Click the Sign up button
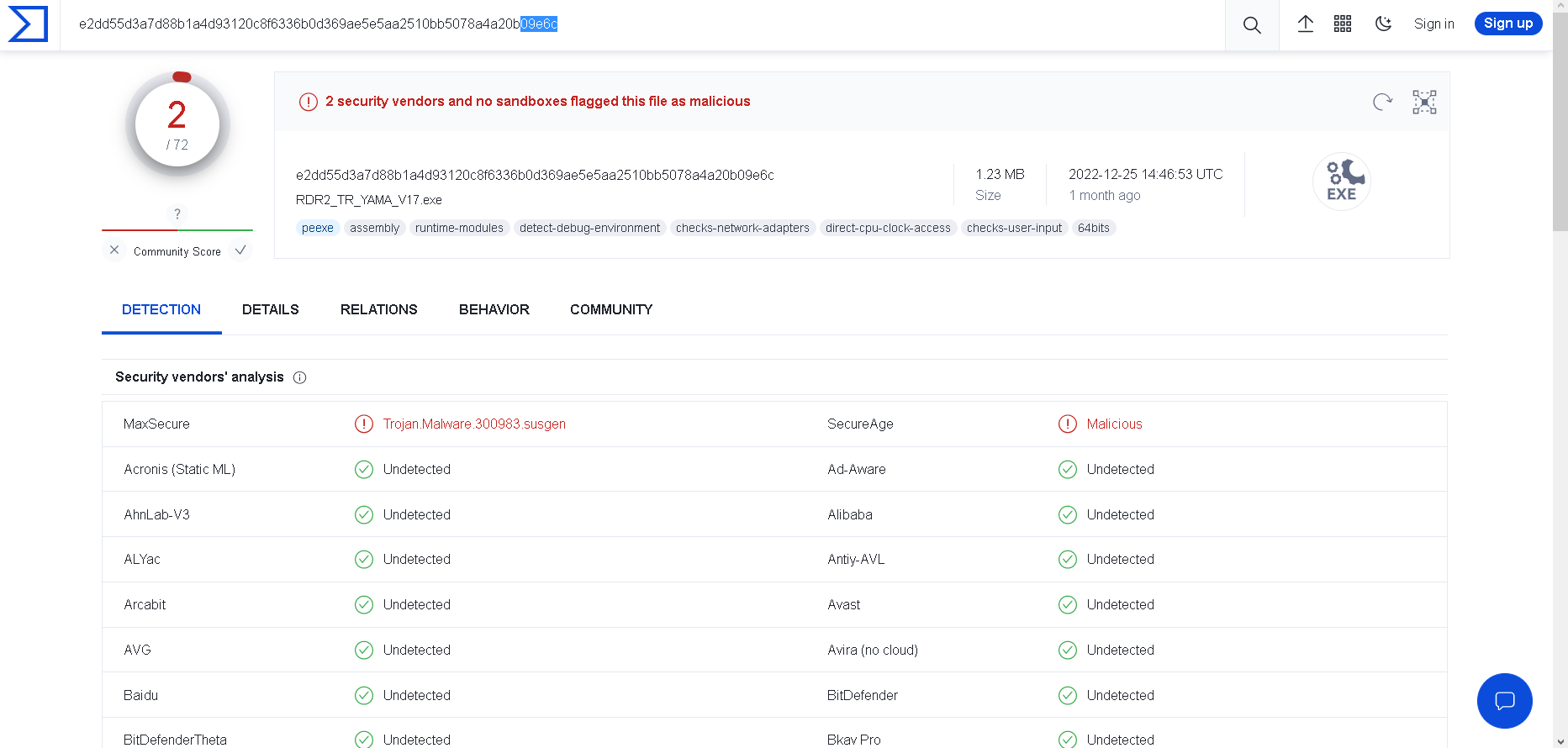Image resolution: width=1568 pixels, height=748 pixels. pos(1508,24)
